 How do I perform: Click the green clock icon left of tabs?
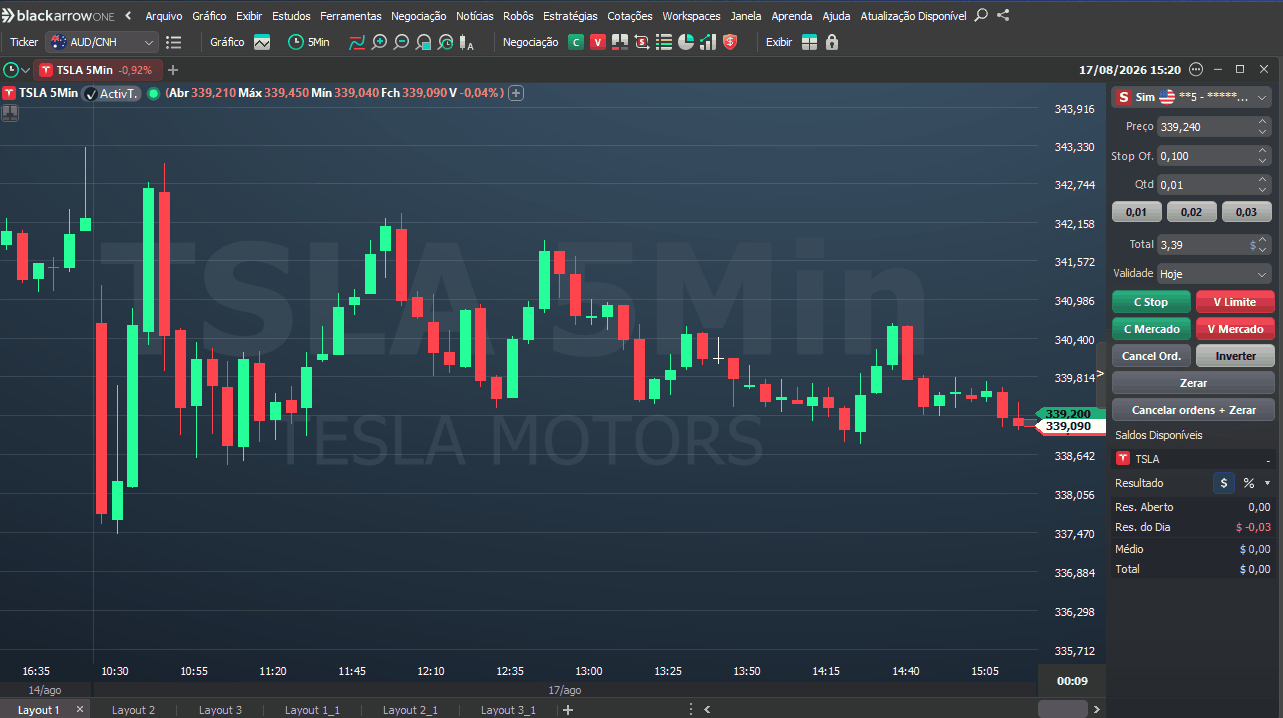coord(10,70)
